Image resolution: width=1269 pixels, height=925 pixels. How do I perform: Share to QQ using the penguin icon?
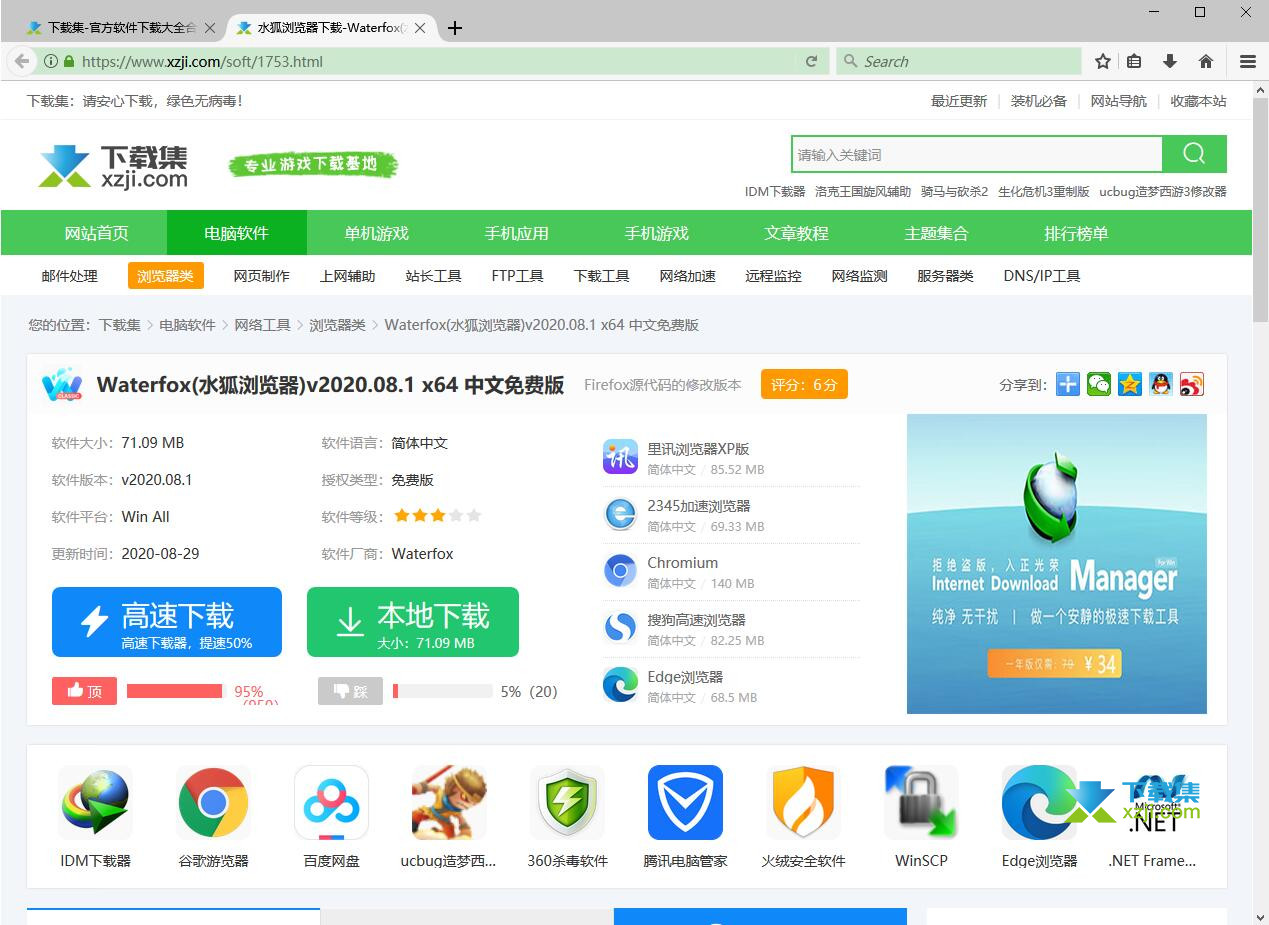1161,384
